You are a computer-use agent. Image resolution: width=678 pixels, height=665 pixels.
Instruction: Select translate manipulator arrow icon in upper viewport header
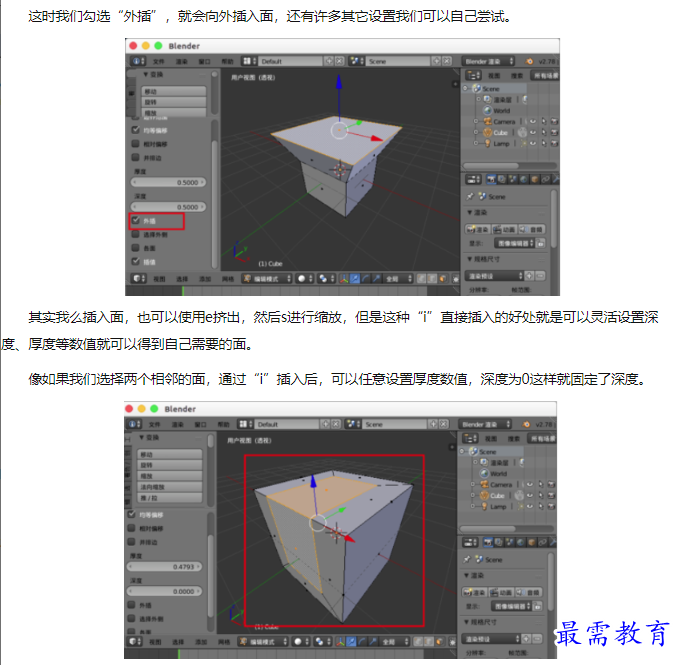pos(355,278)
